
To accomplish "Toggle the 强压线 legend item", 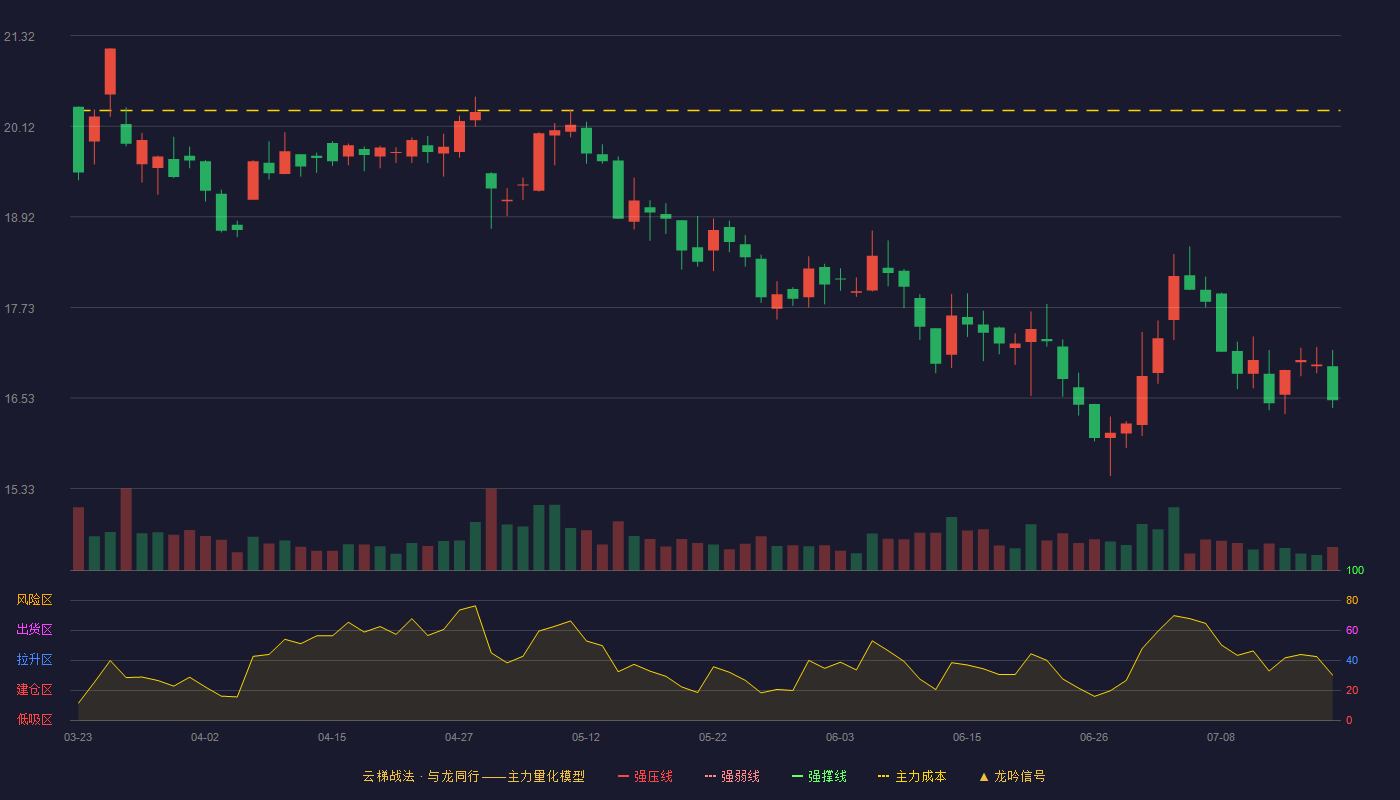I will pyautogui.click(x=645, y=776).
